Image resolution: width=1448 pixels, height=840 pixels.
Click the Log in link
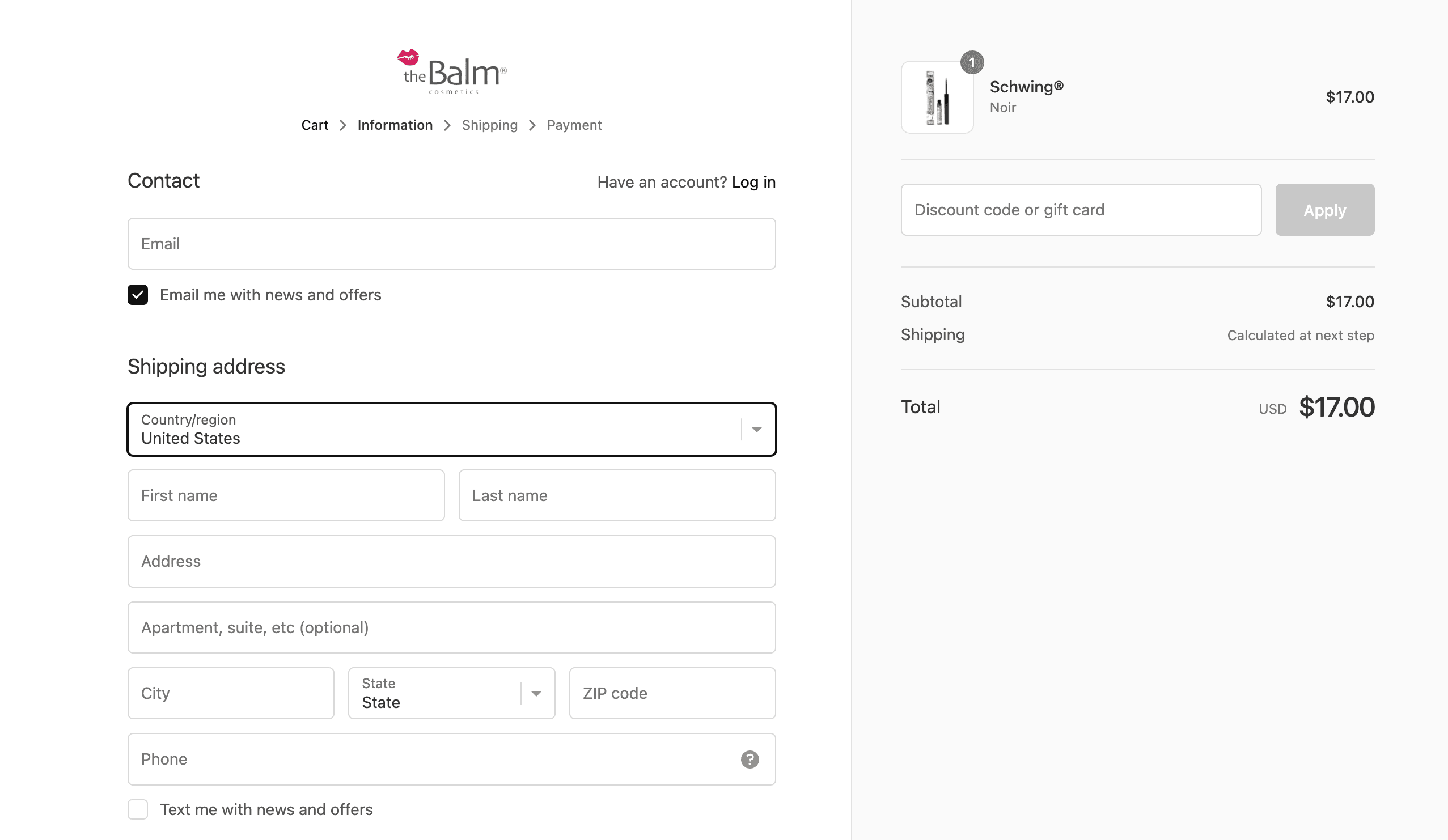[x=753, y=182]
